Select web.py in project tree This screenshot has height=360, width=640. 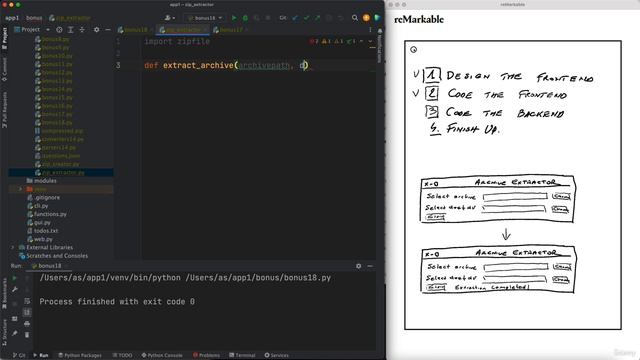pos(40,239)
